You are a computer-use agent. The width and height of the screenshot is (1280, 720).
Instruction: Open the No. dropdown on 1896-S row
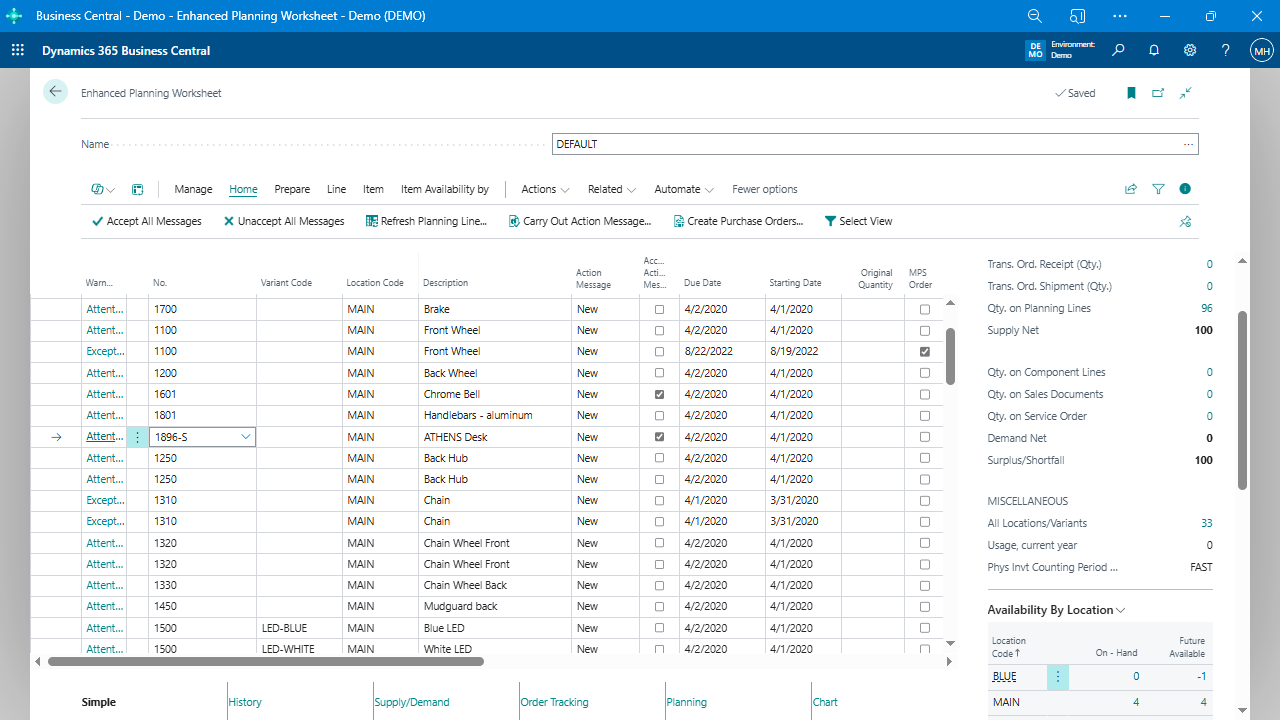click(245, 437)
